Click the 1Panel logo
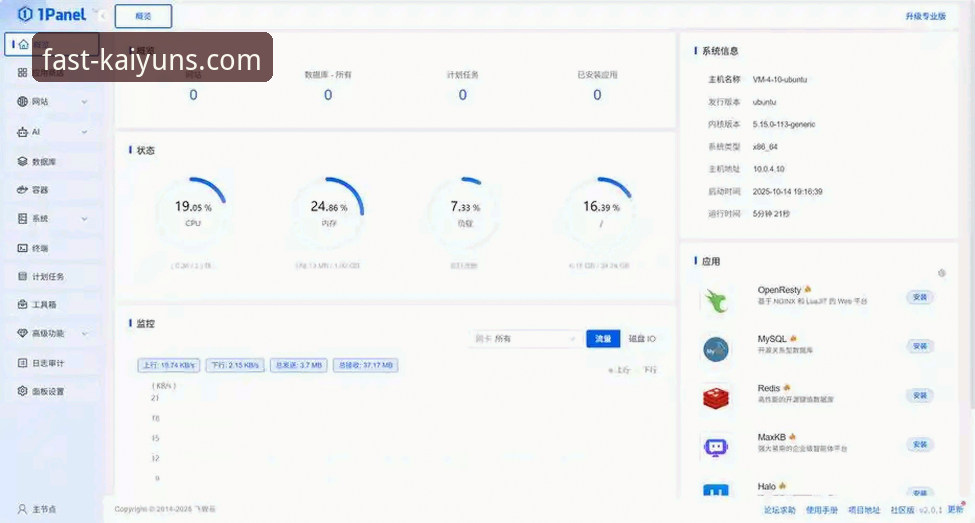 52,14
